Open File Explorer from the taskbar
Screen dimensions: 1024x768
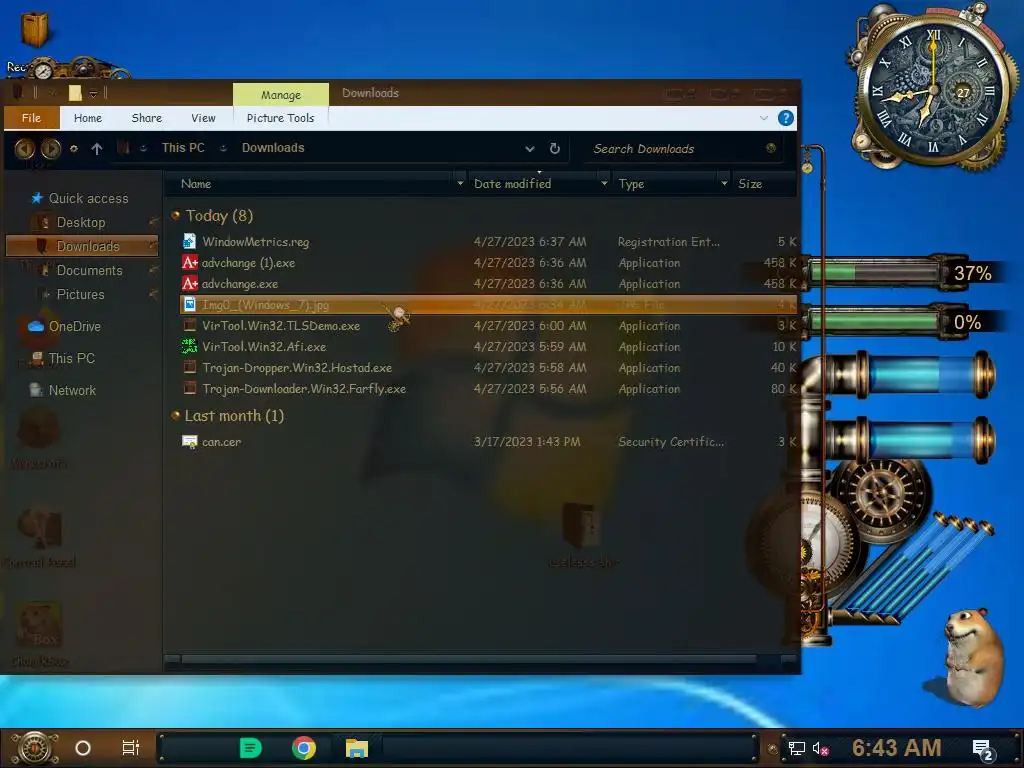click(357, 748)
